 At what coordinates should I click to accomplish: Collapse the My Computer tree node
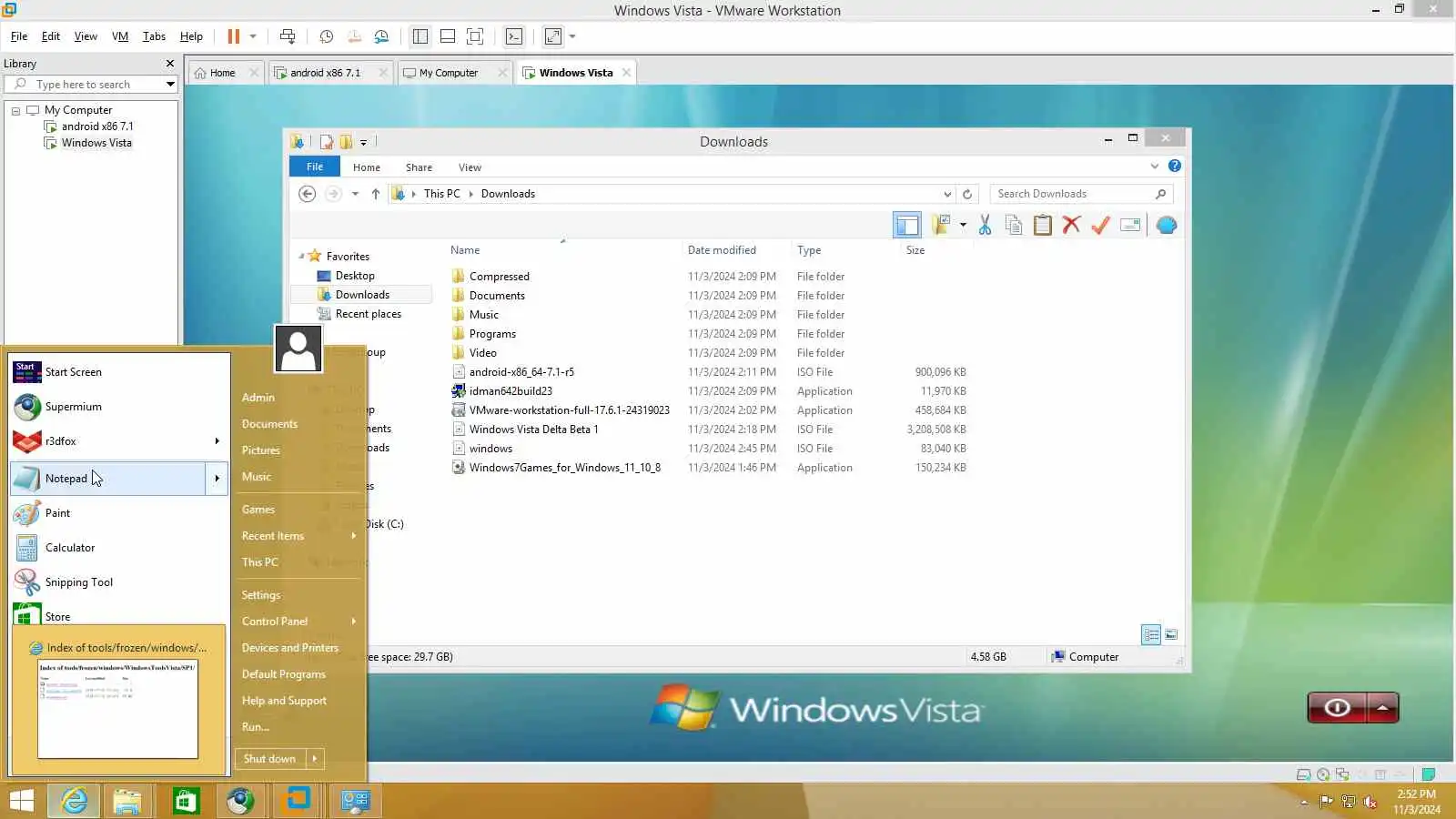15,110
